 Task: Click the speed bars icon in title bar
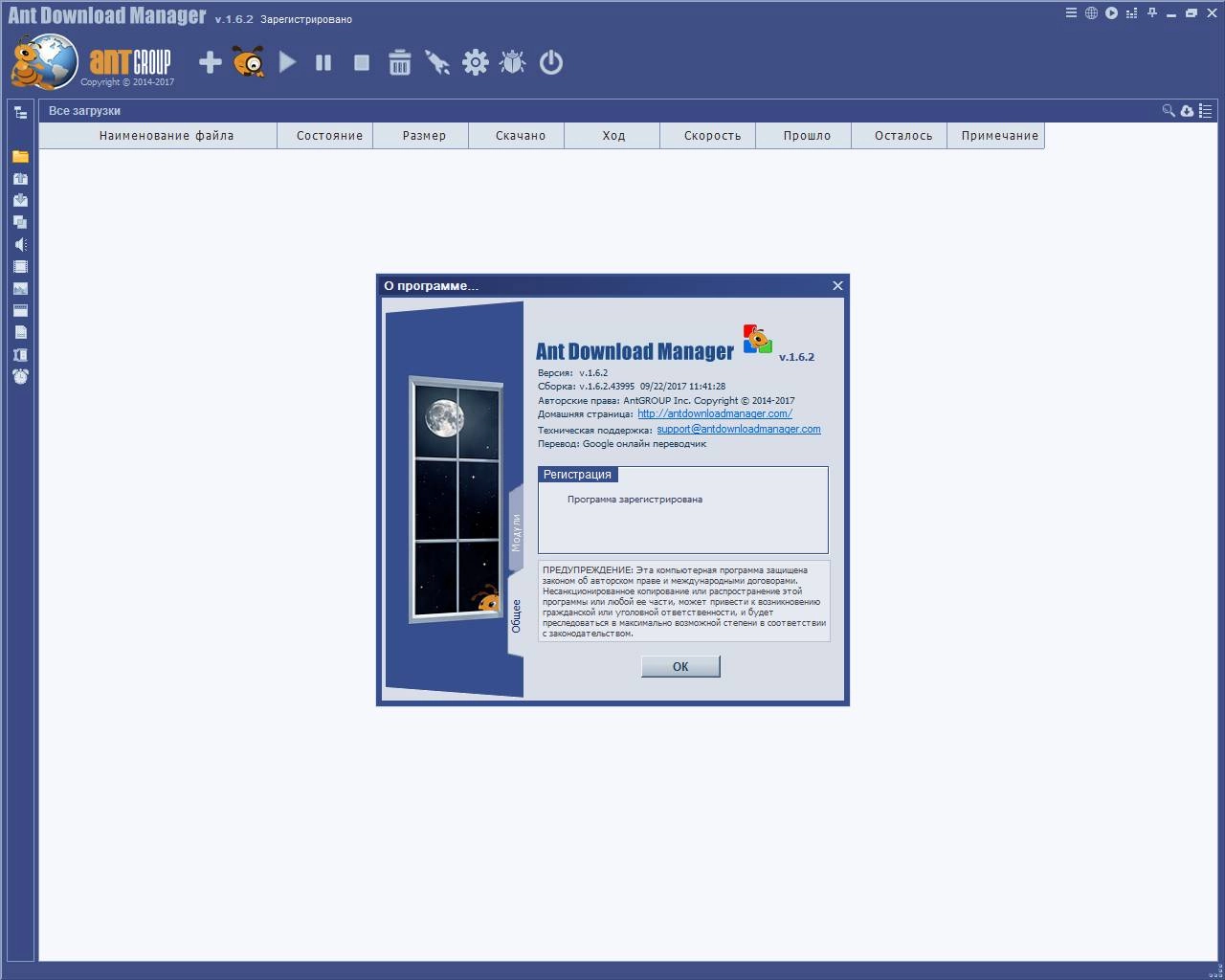click(1132, 13)
